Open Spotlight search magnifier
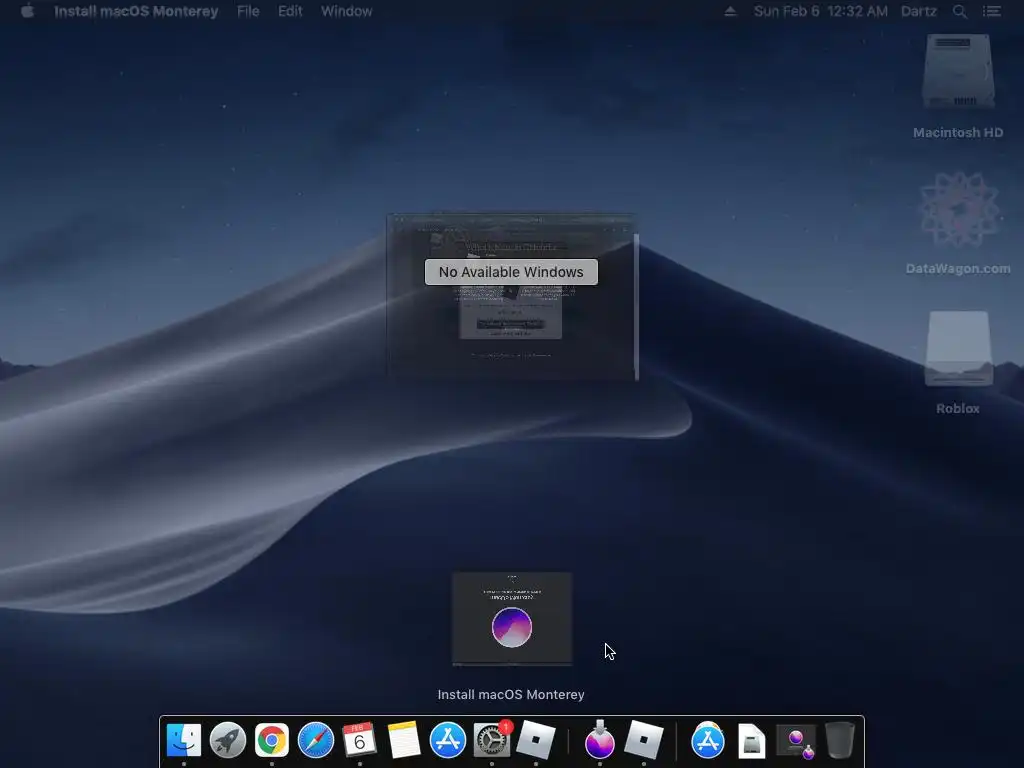 959,11
